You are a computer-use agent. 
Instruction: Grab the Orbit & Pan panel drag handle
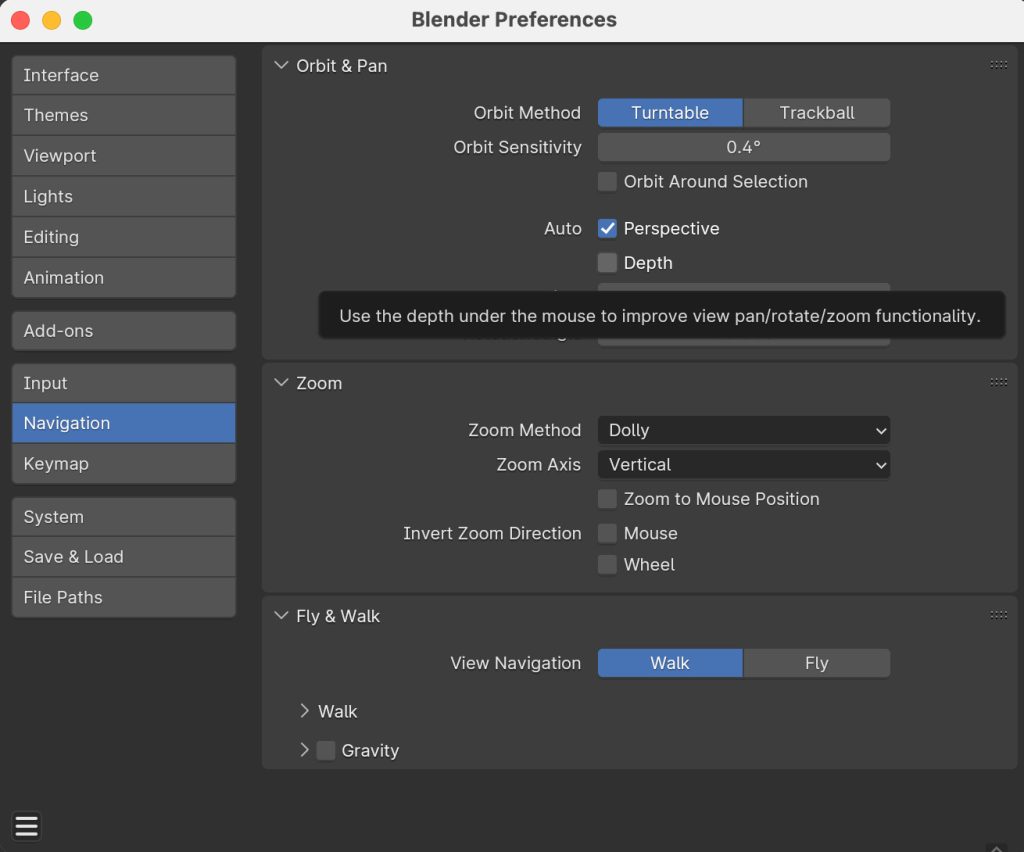pyautogui.click(x=998, y=65)
